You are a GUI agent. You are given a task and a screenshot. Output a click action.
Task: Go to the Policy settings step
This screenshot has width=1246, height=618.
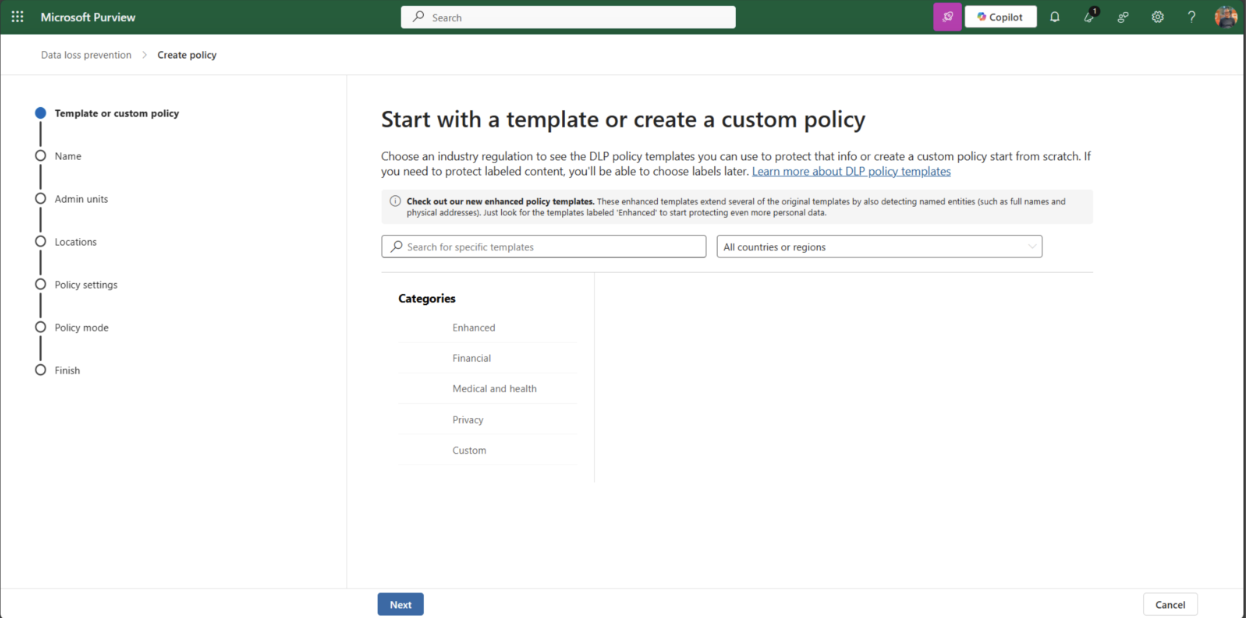coord(76,285)
